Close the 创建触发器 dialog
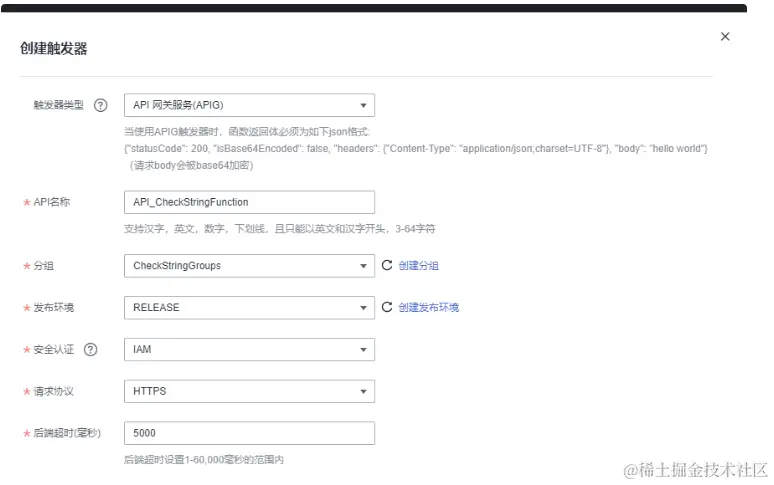 pos(725,37)
